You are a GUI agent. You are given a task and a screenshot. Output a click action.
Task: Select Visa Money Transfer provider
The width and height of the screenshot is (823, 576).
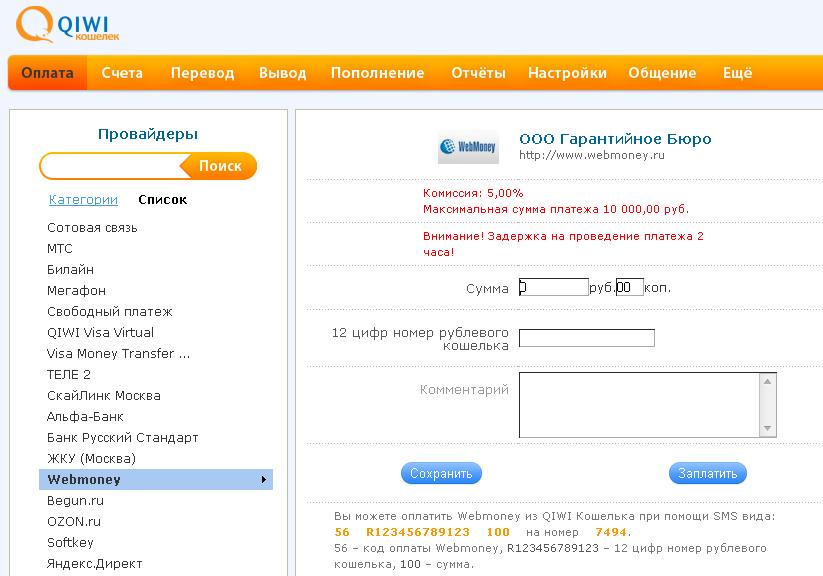pos(118,353)
